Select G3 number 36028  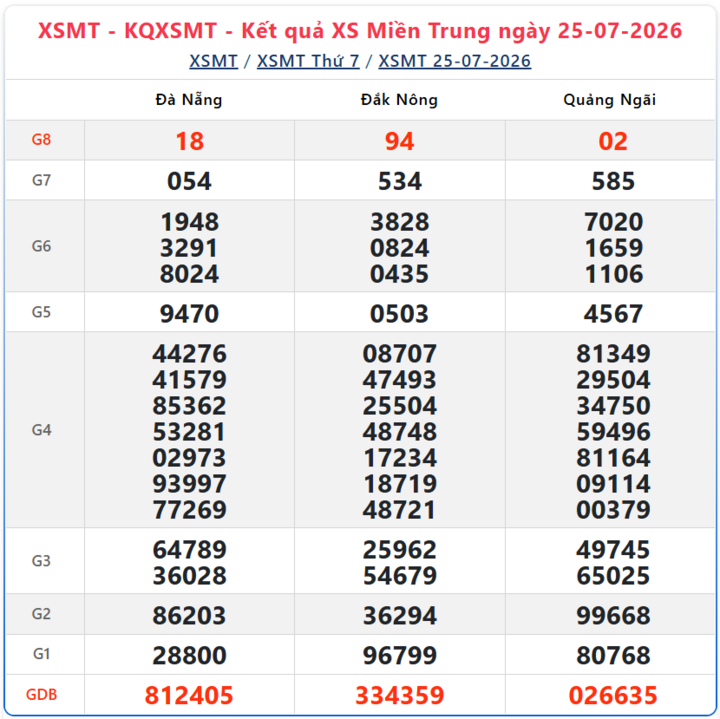click(190, 576)
